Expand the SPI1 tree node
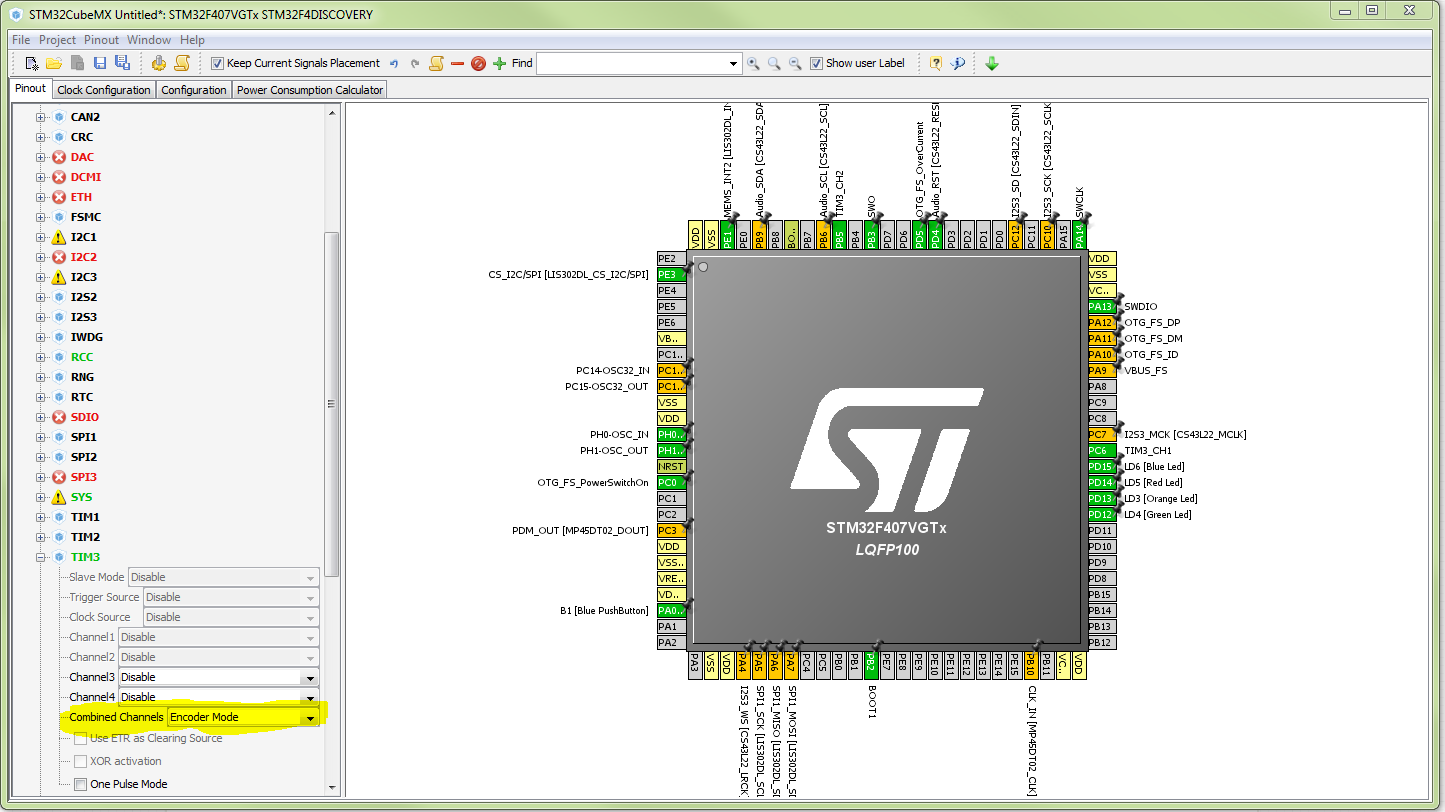Viewport: 1445px width, 812px height. (41, 437)
